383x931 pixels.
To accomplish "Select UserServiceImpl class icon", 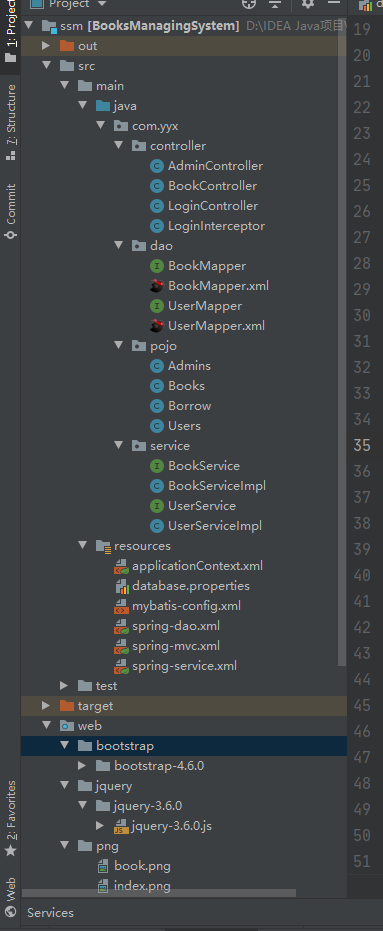I will coord(157,525).
